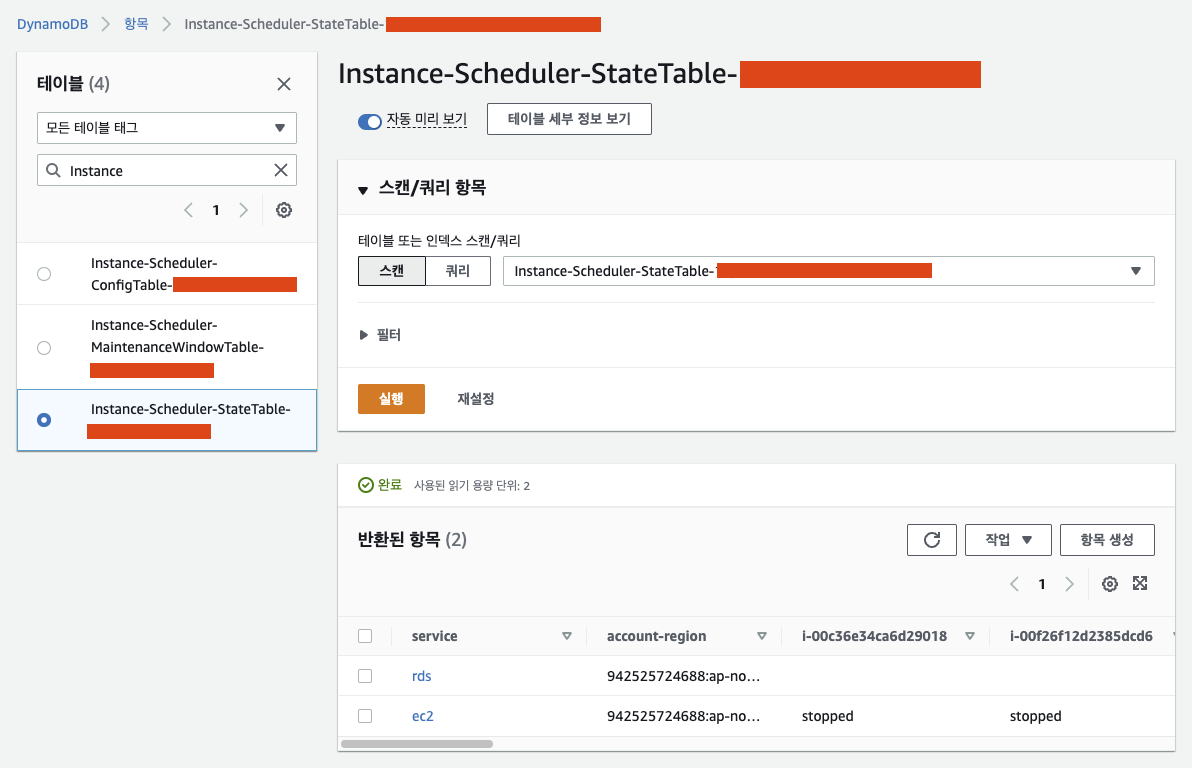This screenshot has height=768, width=1192.
Task: Clear the Instance search text
Action: (x=281, y=170)
